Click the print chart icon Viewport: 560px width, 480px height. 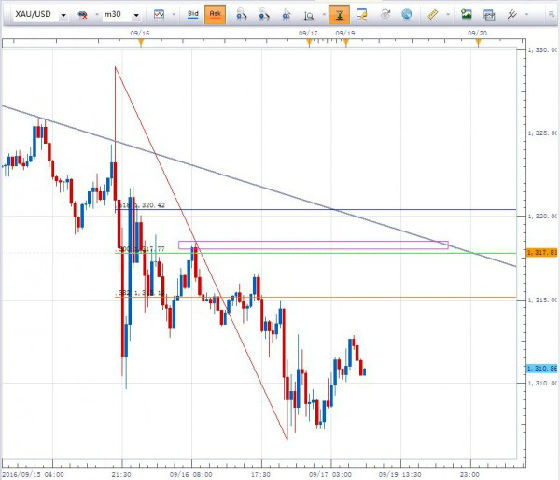tap(489, 15)
